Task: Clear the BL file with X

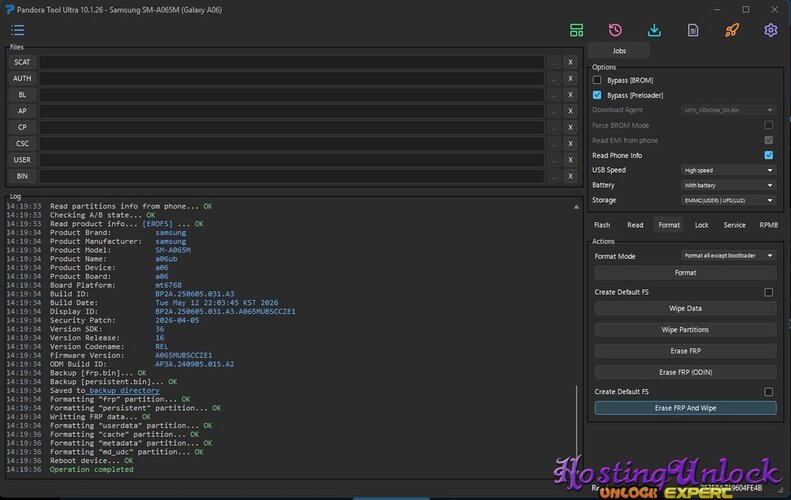Action: [x=570, y=95]
